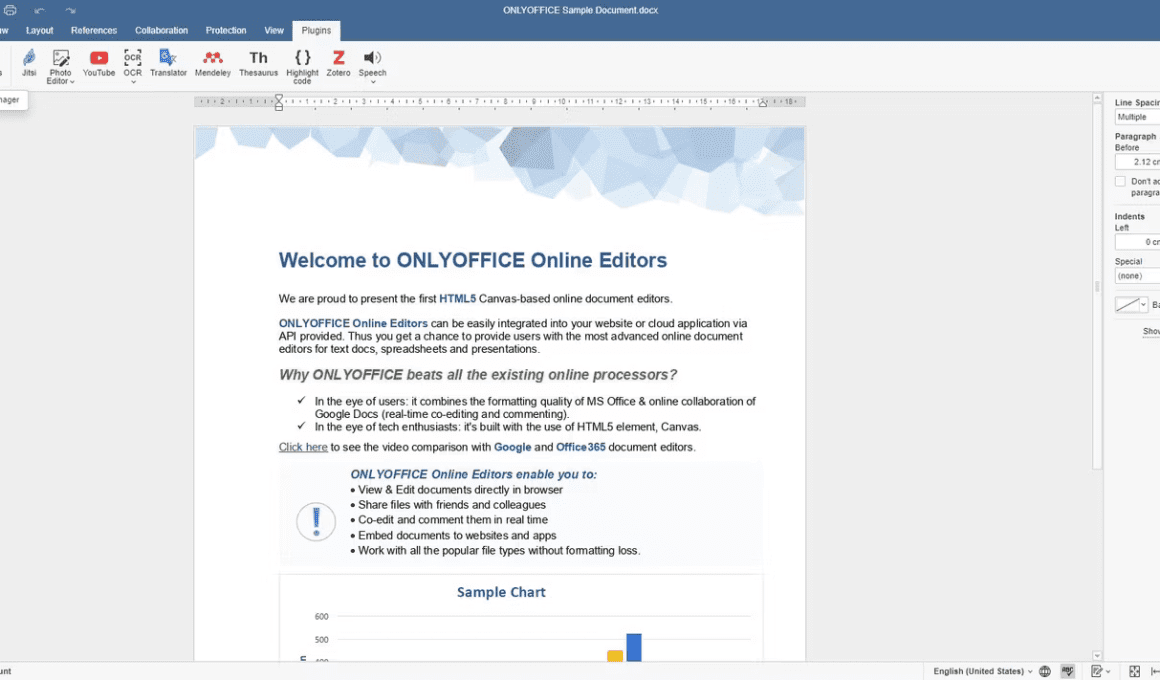
Task: Click the Office365 link in the document
Action: (x=581, y=447)
